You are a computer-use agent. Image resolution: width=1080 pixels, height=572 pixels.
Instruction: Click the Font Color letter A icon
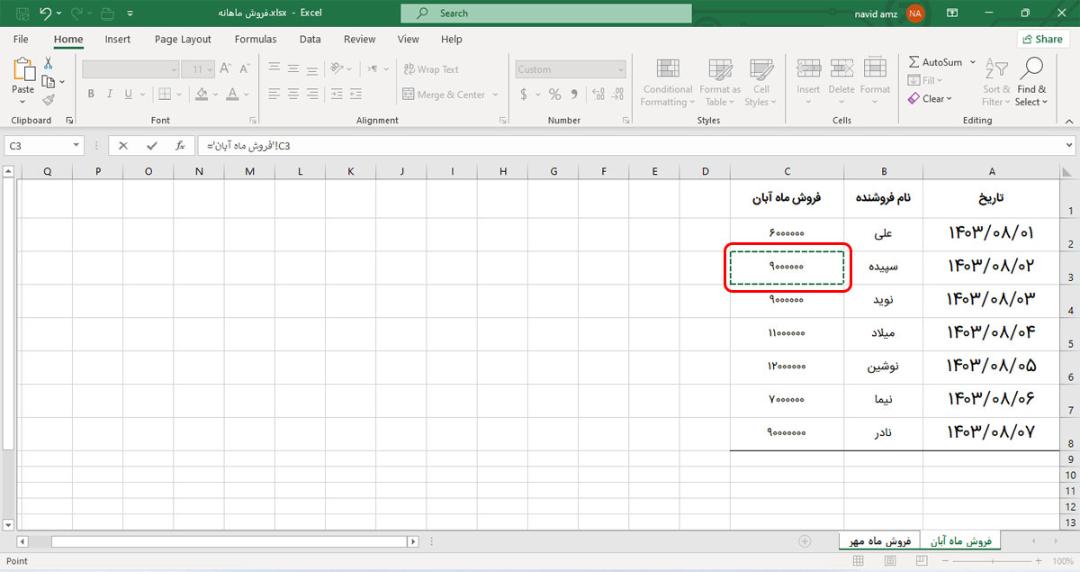[232, 94]
